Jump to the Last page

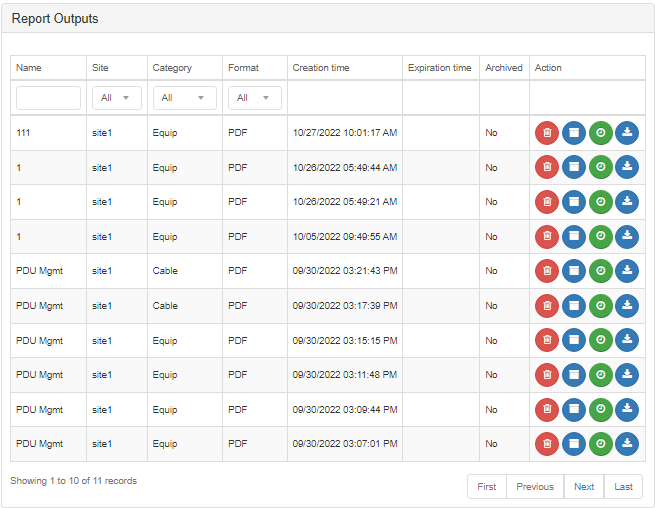point(623,487)
